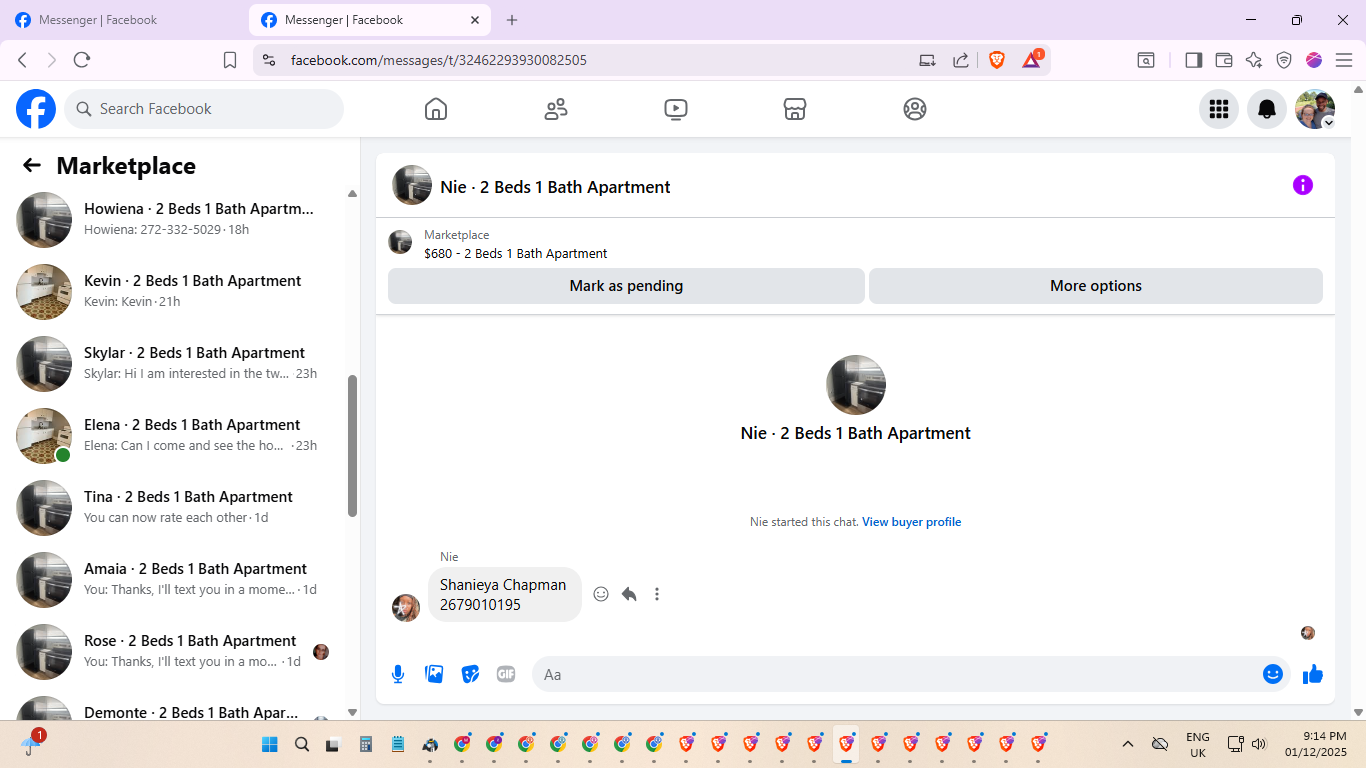Click the browser back button
The image size is (1366, 768).
tap(22, 60)
